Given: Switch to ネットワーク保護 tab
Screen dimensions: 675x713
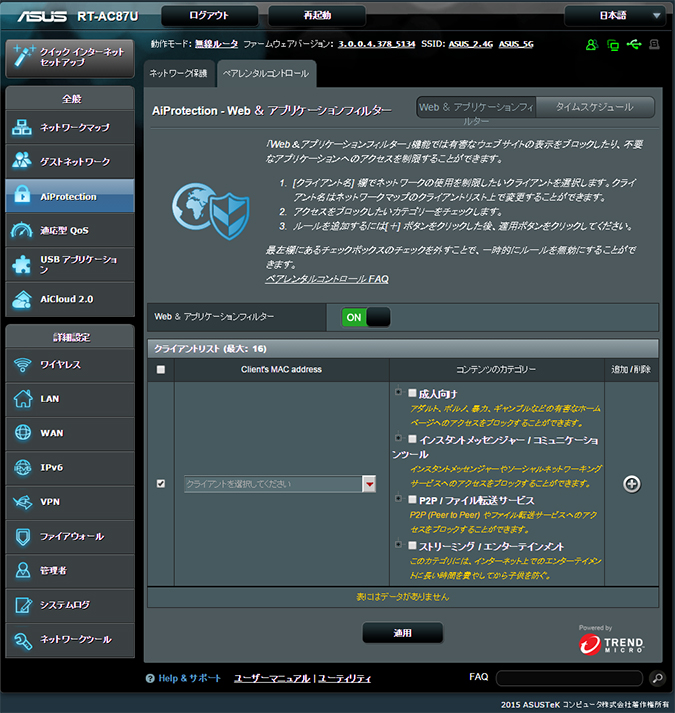Looking at the screenshot, I should pos(179,73).
